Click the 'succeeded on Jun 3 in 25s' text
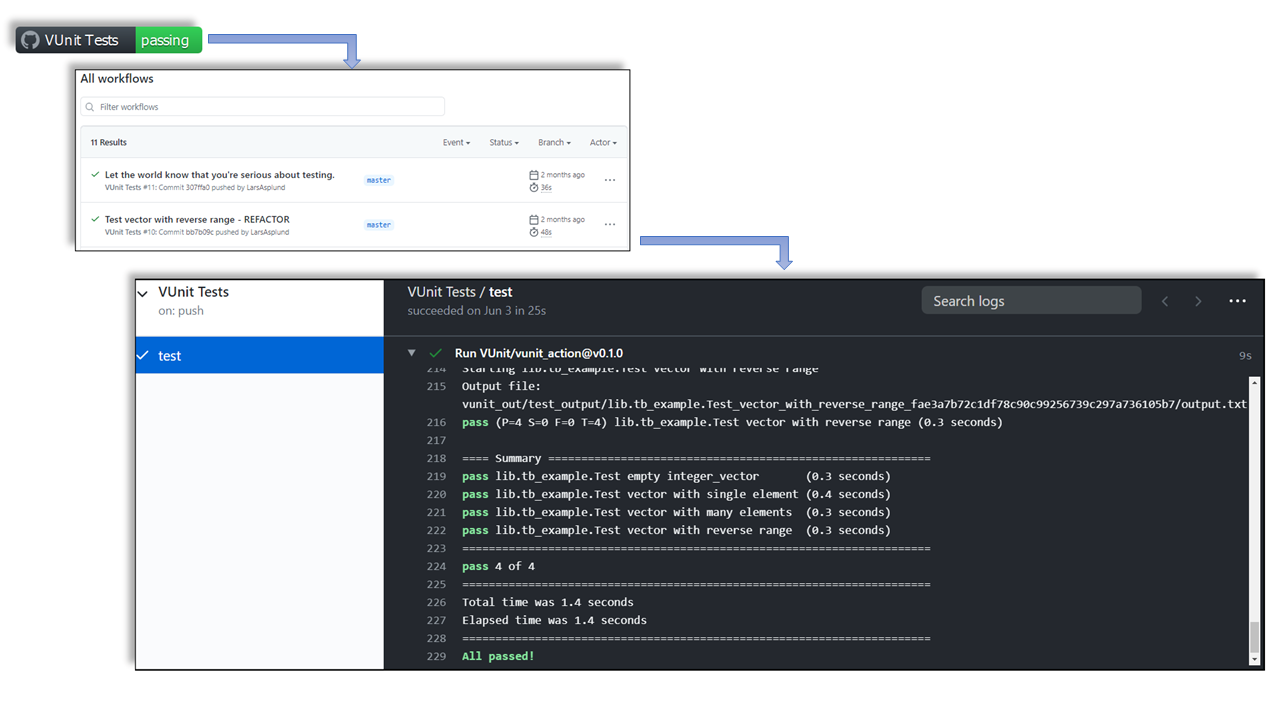Image resolution: width=1280 pixels, height=720 pixels. [476, 311]
